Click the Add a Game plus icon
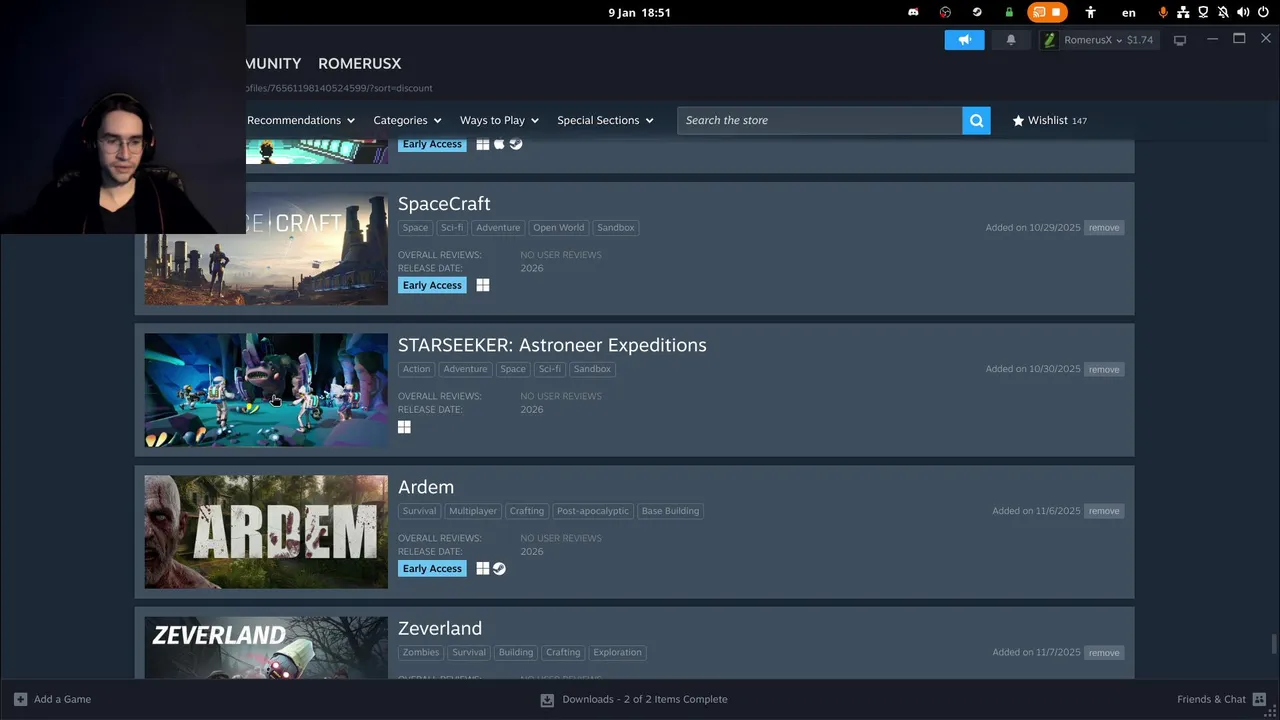 point(20,699)
